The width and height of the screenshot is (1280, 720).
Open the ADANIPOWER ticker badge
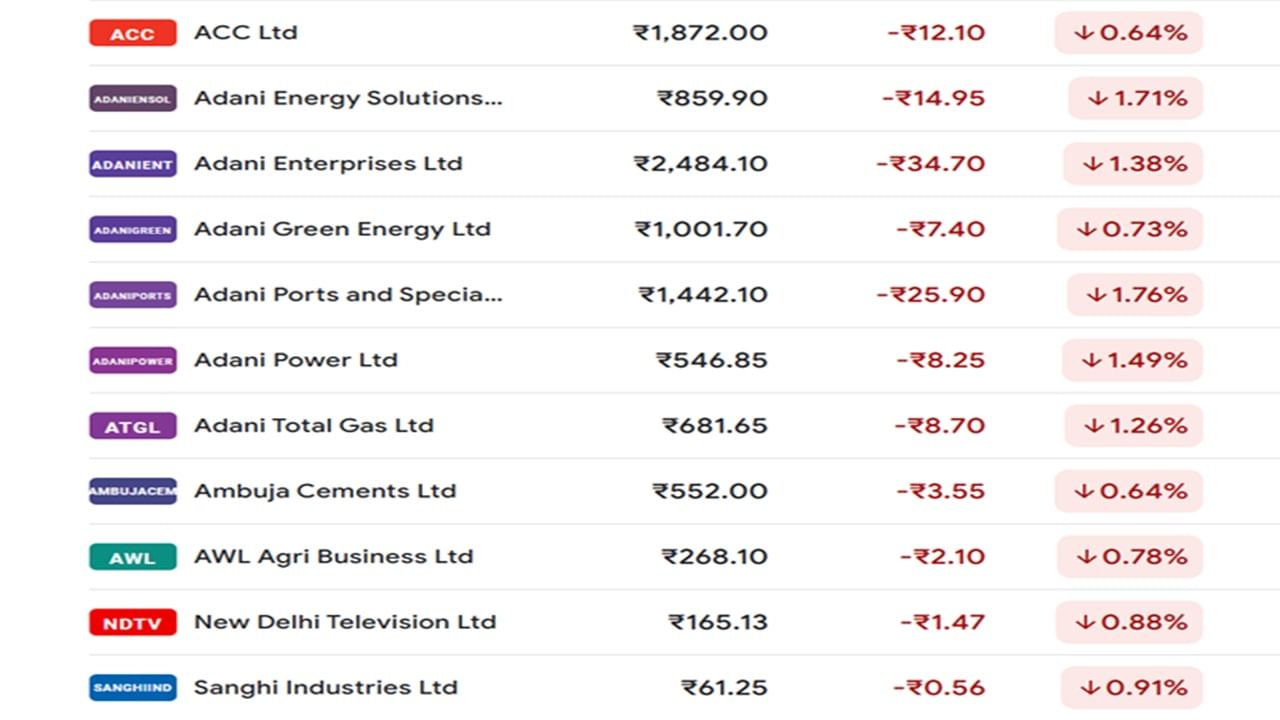133,360
